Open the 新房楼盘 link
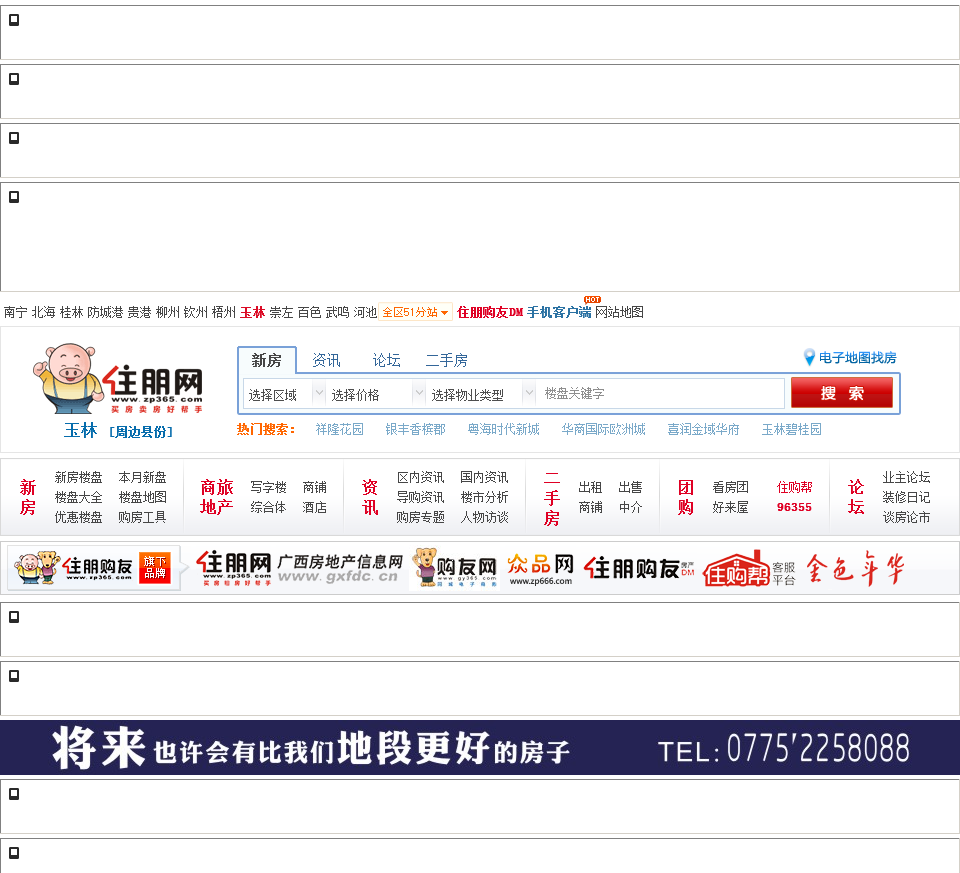Screen dimensions: 960x873 pos(78,477)
